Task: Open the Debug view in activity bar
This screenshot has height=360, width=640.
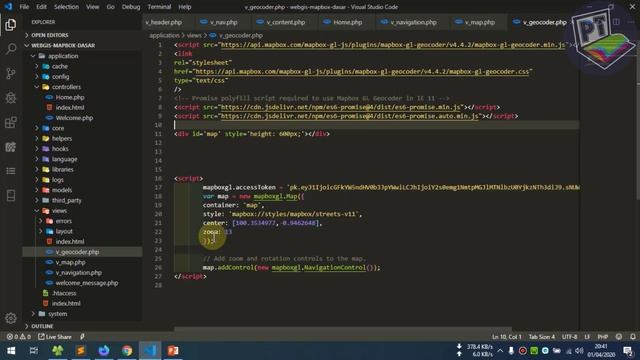Action: click(x=11, y=98)
